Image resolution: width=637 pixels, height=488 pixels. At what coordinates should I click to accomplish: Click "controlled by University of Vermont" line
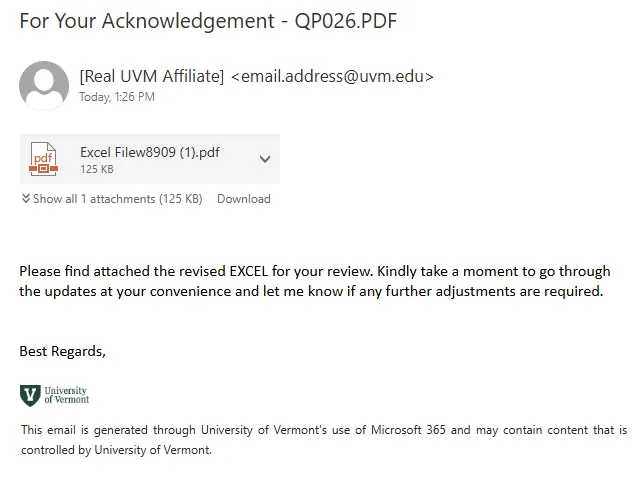116,450
